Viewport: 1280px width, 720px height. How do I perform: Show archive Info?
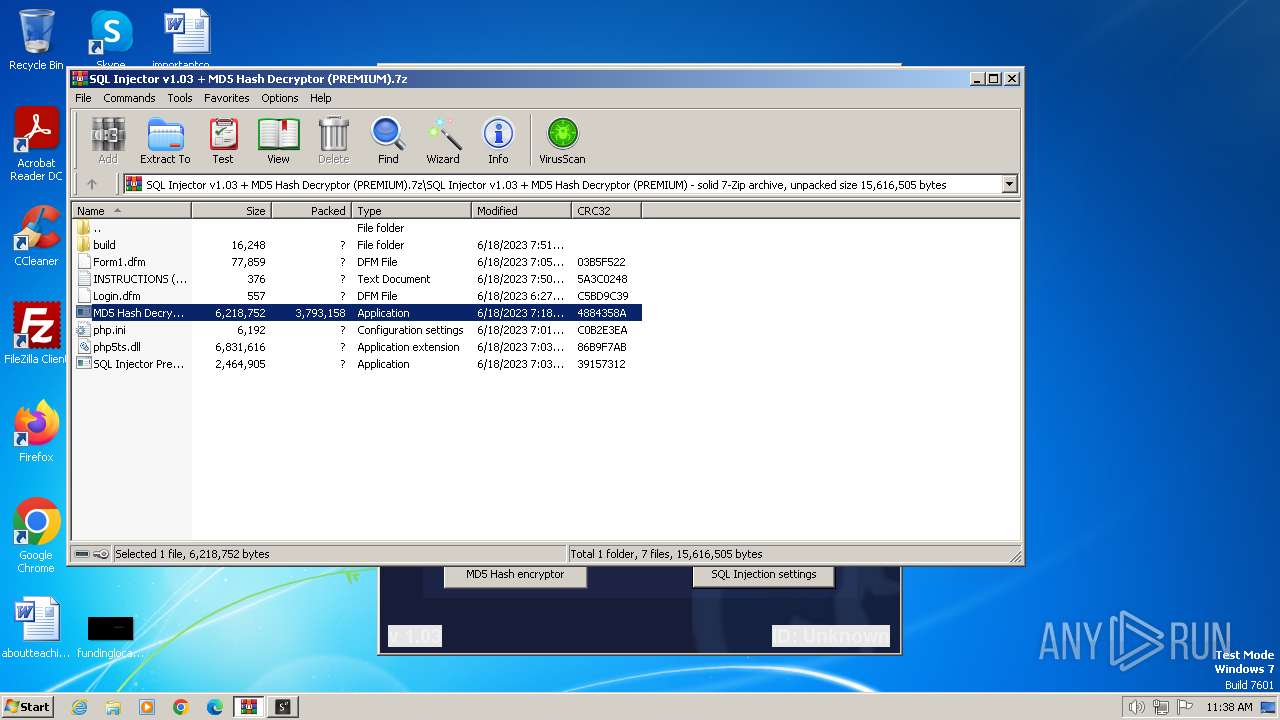pyautogui.click(x=498, y=141)
